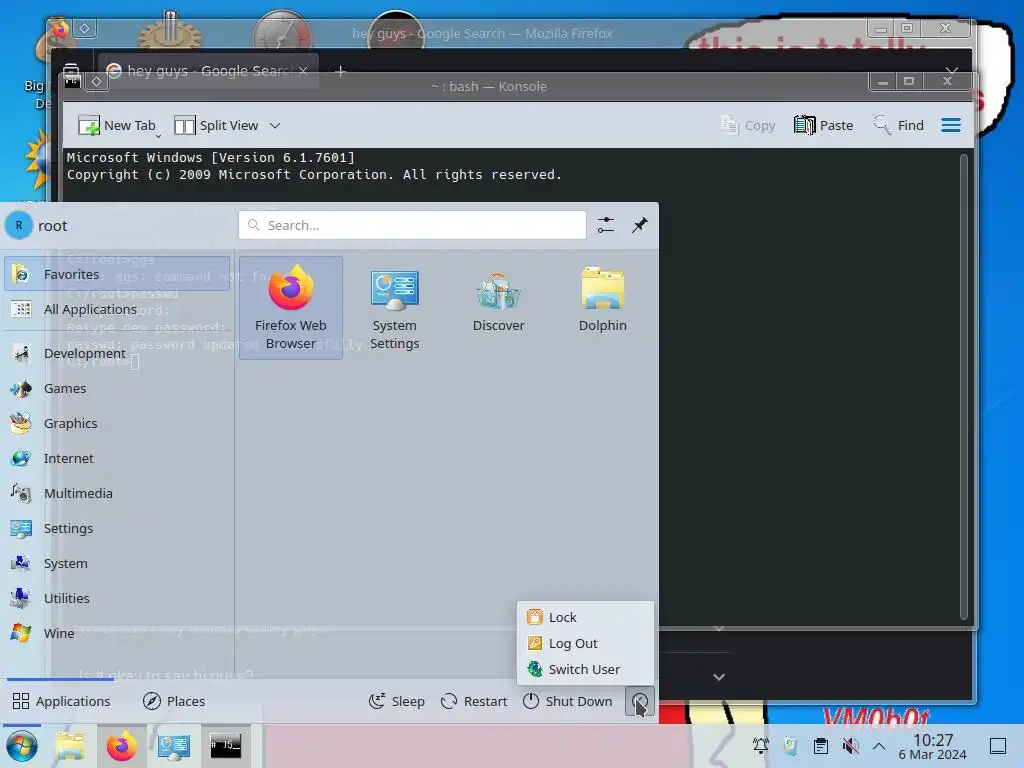Open Utilities category
This screenshot has width=1024, height=768.
tap(117, 598)
